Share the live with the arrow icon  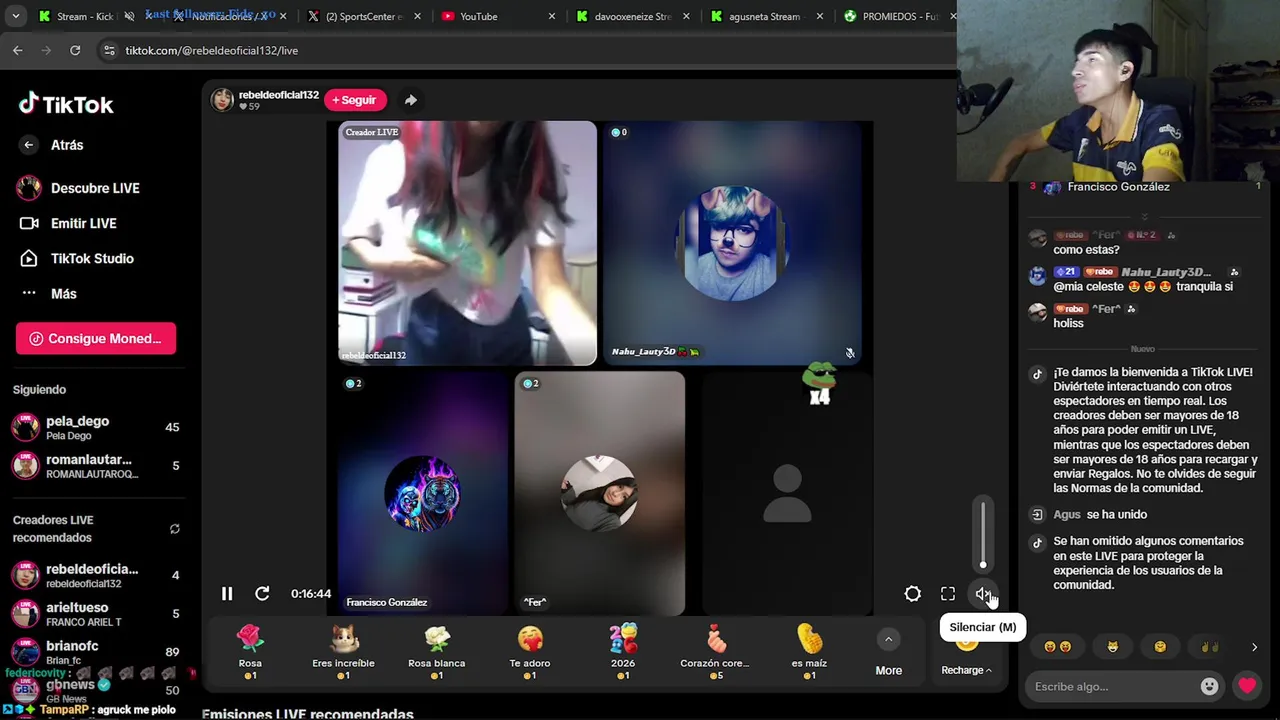[410, 100]
